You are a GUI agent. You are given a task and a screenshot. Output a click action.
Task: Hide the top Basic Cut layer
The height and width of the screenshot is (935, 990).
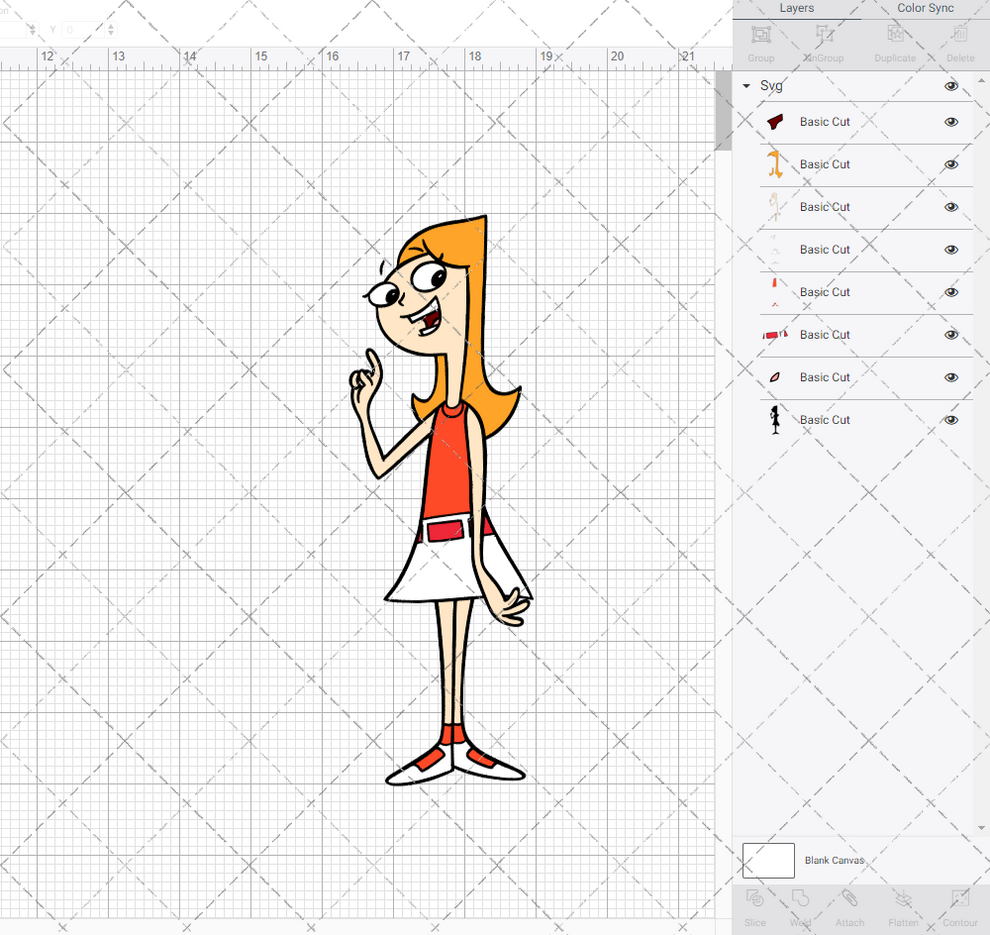coord(951,121)
